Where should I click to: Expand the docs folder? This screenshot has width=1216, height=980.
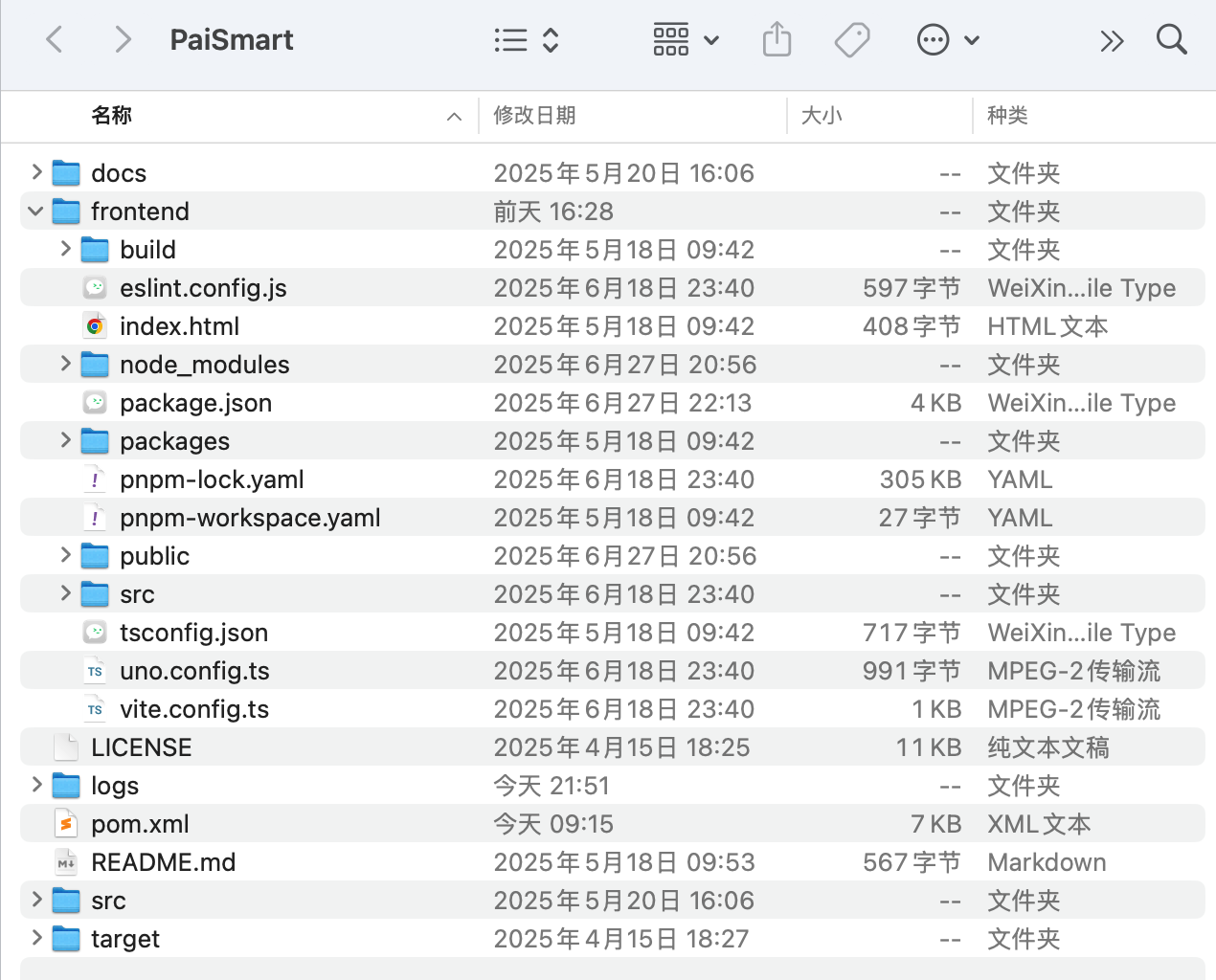tap(36, 173)
